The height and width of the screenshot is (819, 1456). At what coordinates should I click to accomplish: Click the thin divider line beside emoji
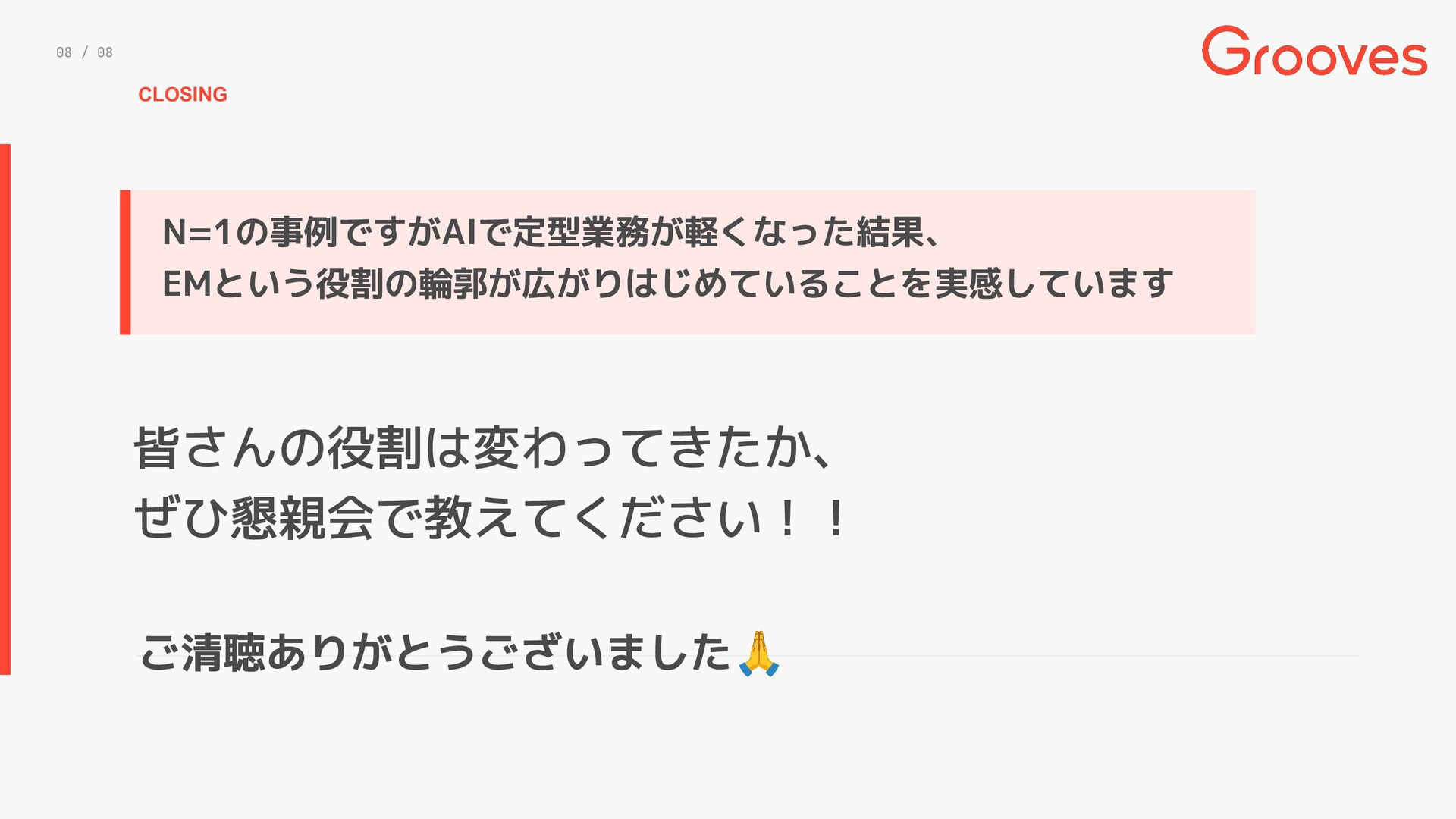click(x=1069, y=656)
